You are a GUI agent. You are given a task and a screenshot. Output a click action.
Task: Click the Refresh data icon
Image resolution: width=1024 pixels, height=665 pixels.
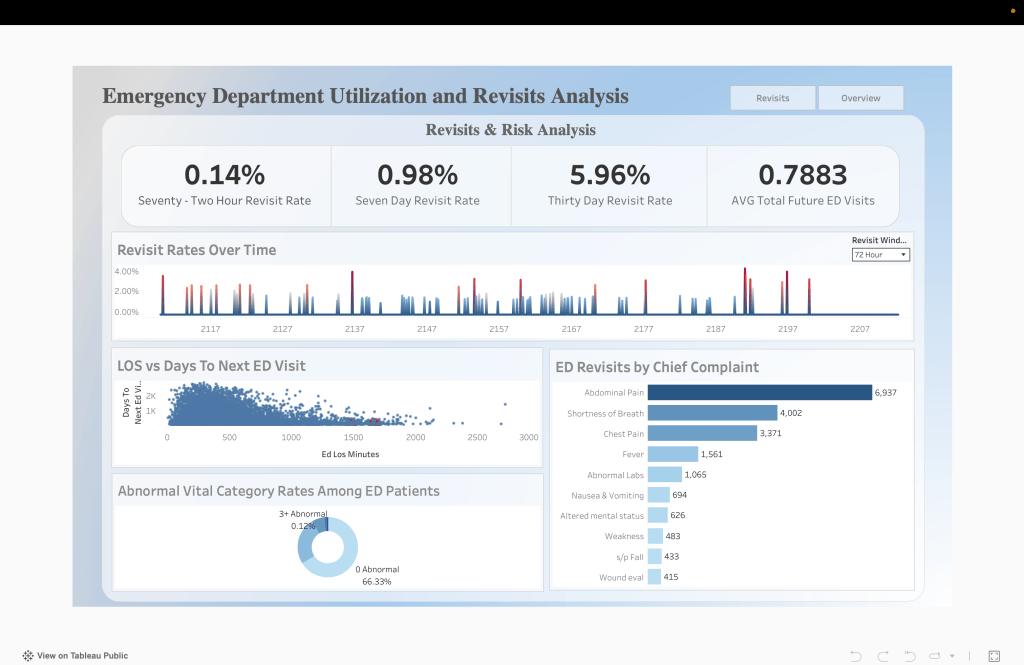(x=933, y=656)
